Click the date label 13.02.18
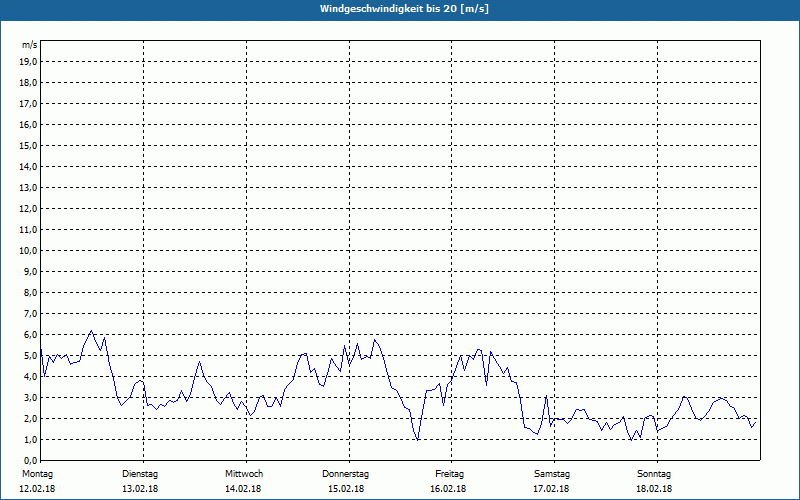800x500 pixels. point(140,489)
